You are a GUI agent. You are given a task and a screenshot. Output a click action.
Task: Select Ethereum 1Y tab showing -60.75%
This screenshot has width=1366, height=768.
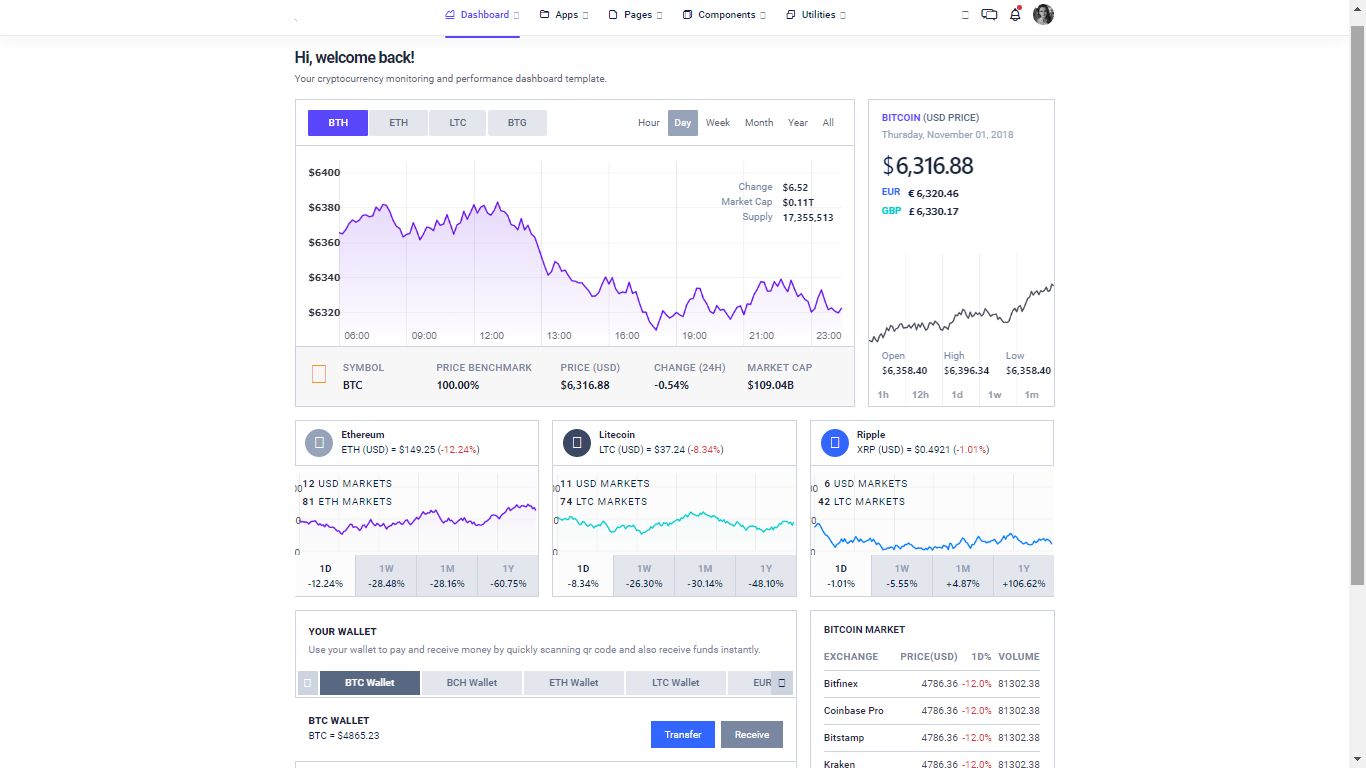click(508, 576)
